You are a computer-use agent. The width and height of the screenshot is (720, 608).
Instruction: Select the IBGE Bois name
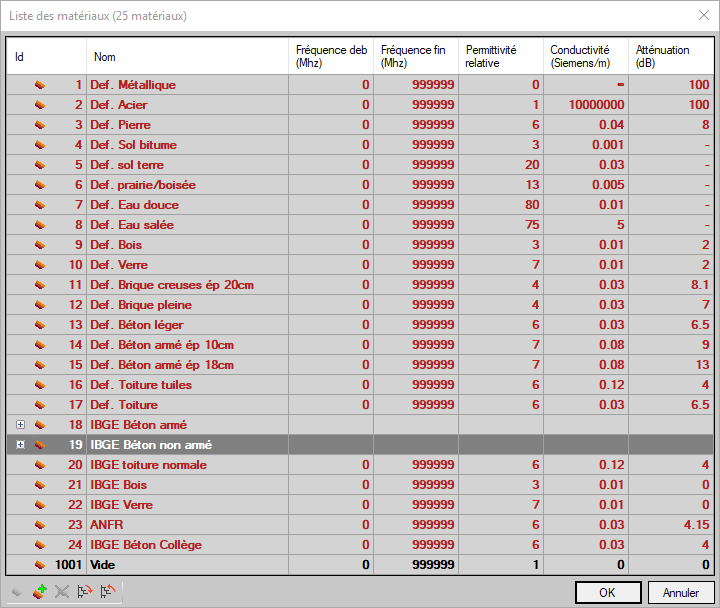tap(118, 484)
